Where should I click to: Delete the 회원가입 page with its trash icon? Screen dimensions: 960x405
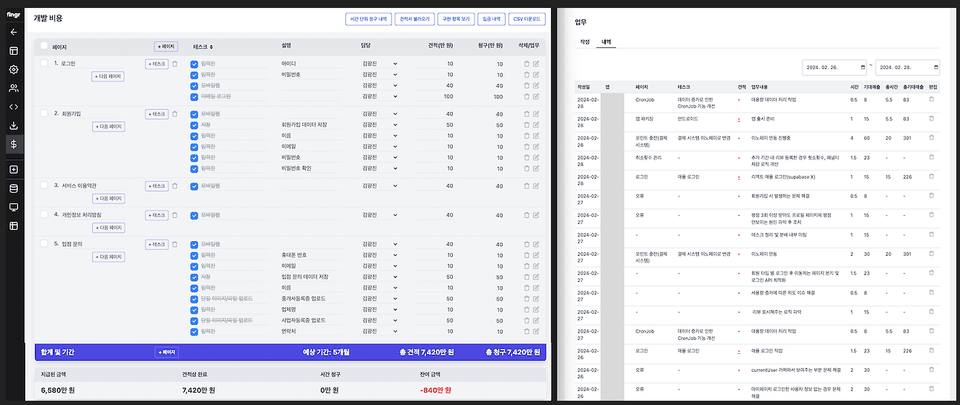click(174, 114)
